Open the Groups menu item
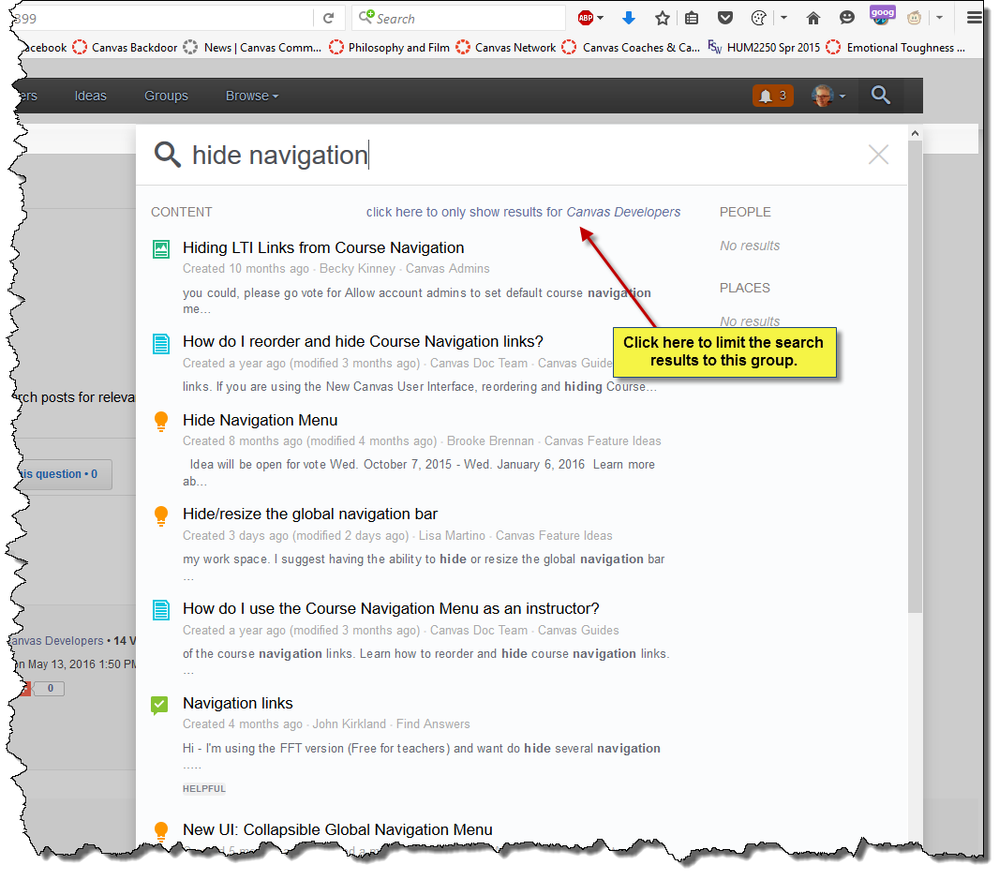The height and width of the screenshot is (880, 999). 166,96
